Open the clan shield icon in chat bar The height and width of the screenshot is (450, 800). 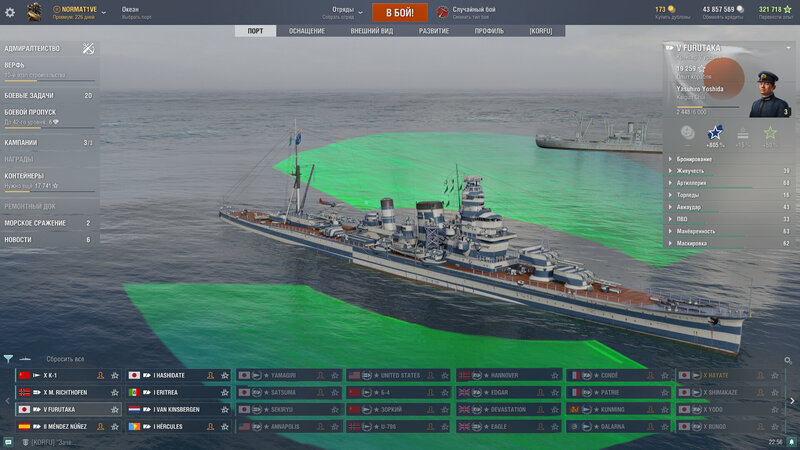coord(26,442)
